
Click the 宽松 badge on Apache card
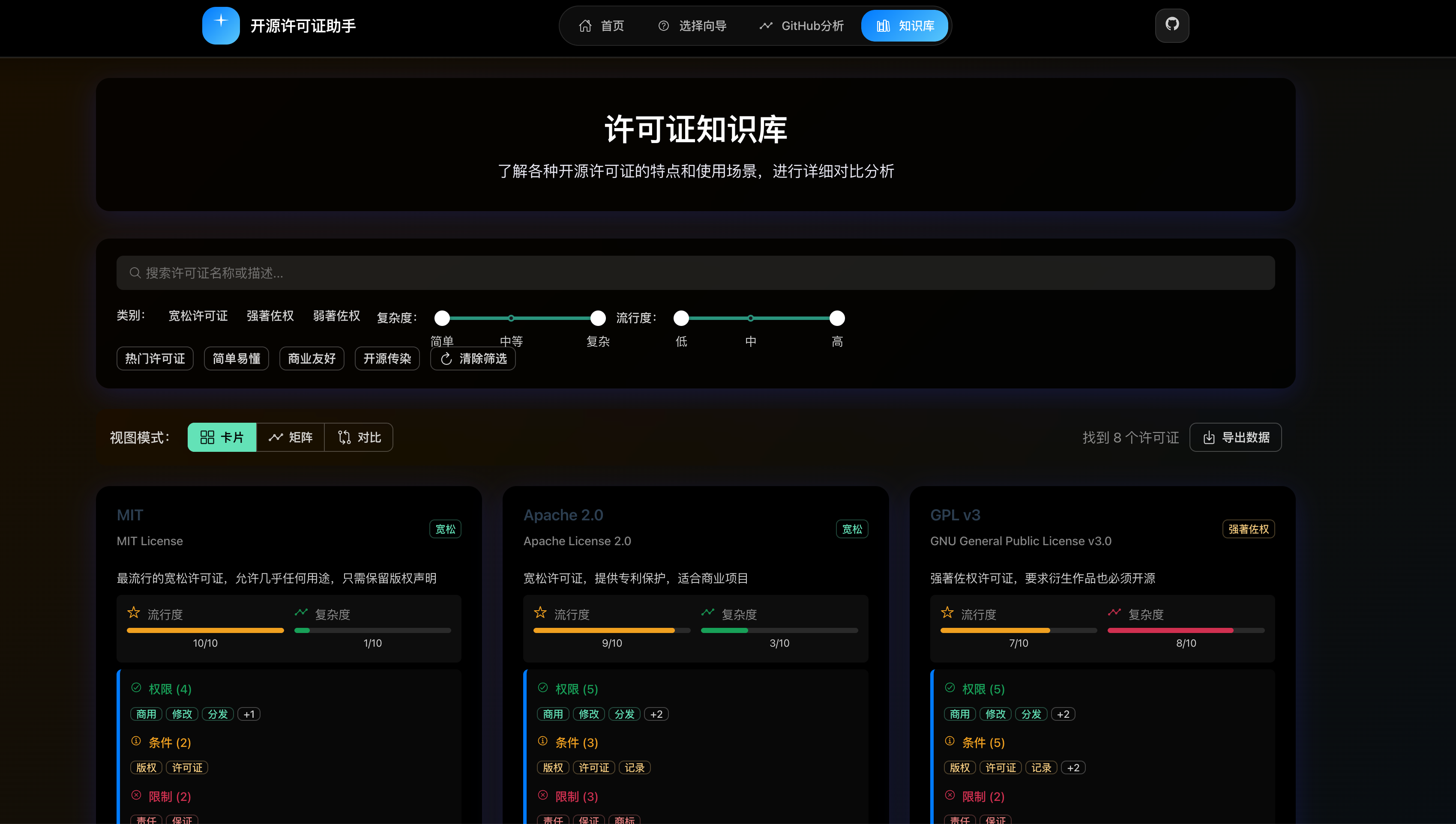(x=852, y=528)
